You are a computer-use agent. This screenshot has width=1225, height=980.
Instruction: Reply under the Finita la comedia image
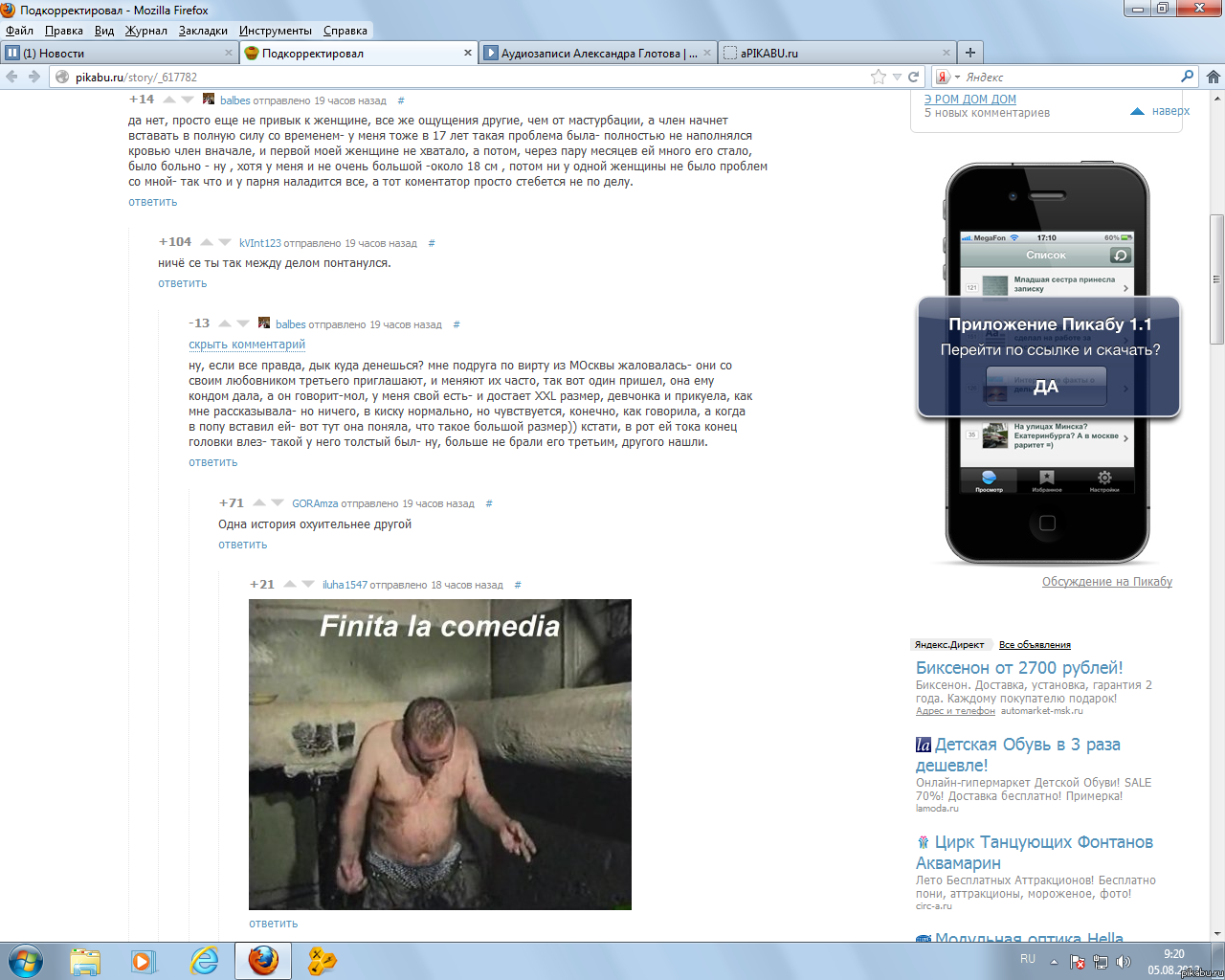pyautogui.click(x=274, y=924)
